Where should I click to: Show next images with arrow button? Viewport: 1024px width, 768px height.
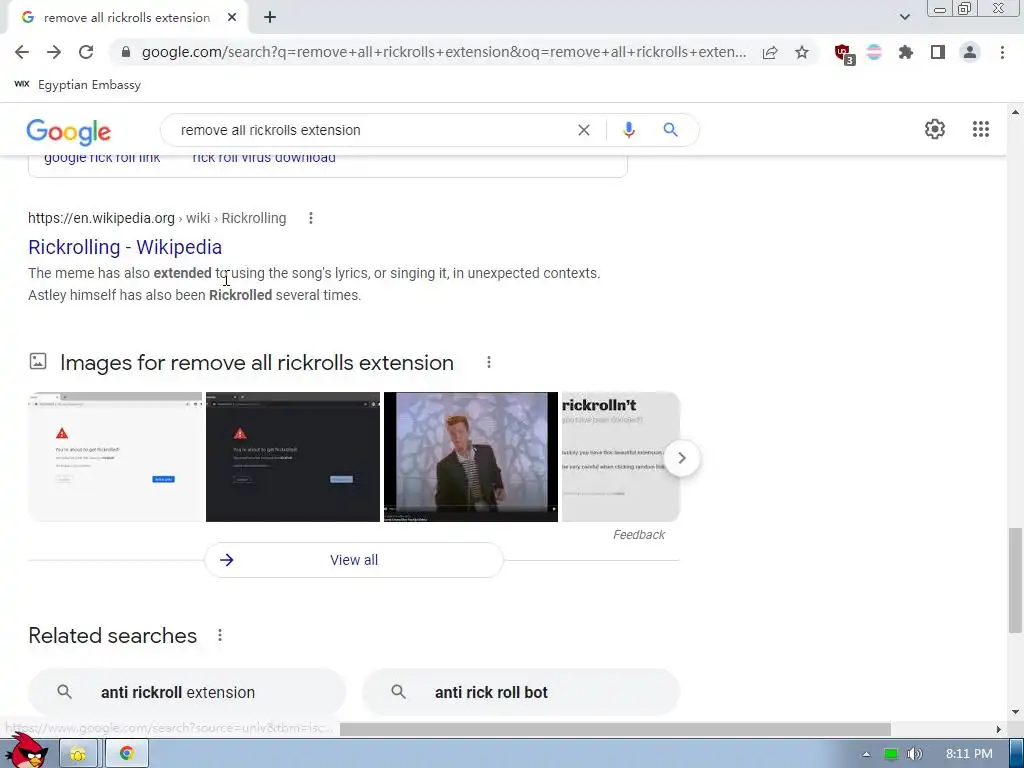point(681,458)
